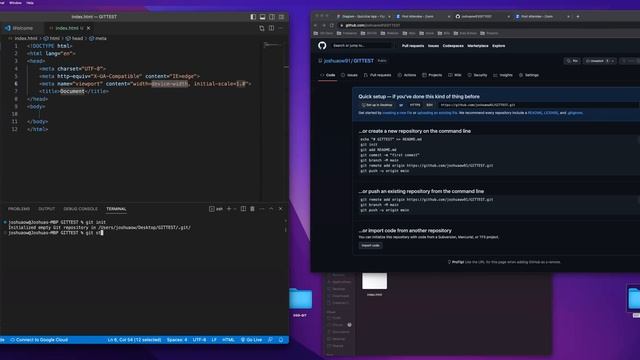
Task: Select the index.html editor tab
Action: [67, 28]
